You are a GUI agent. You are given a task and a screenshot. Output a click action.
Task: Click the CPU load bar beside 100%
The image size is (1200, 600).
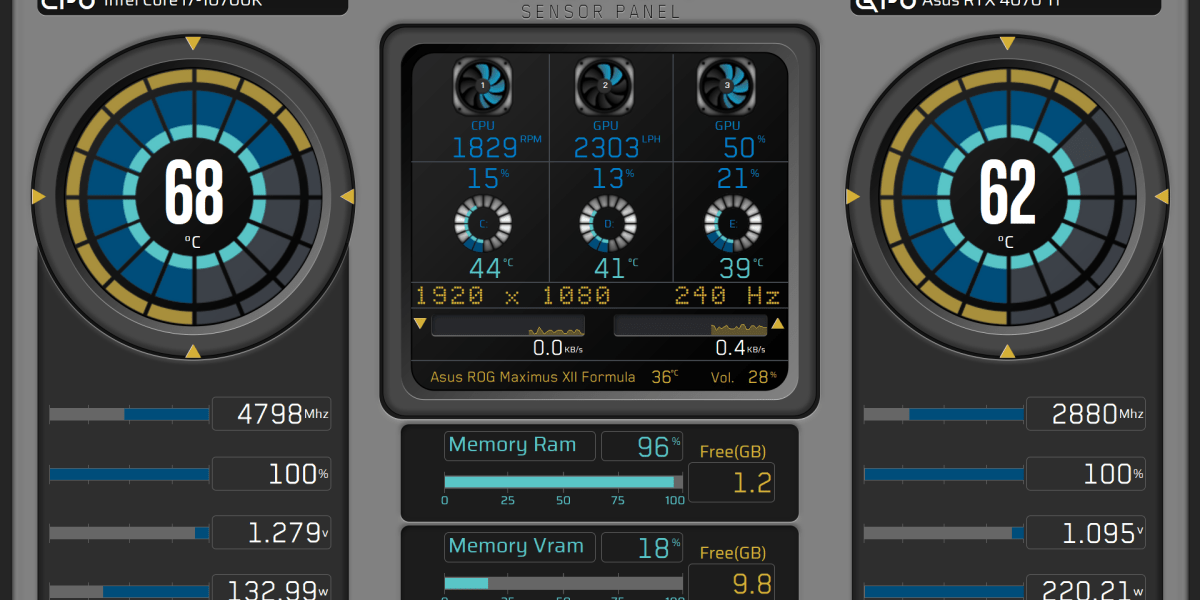129,474
